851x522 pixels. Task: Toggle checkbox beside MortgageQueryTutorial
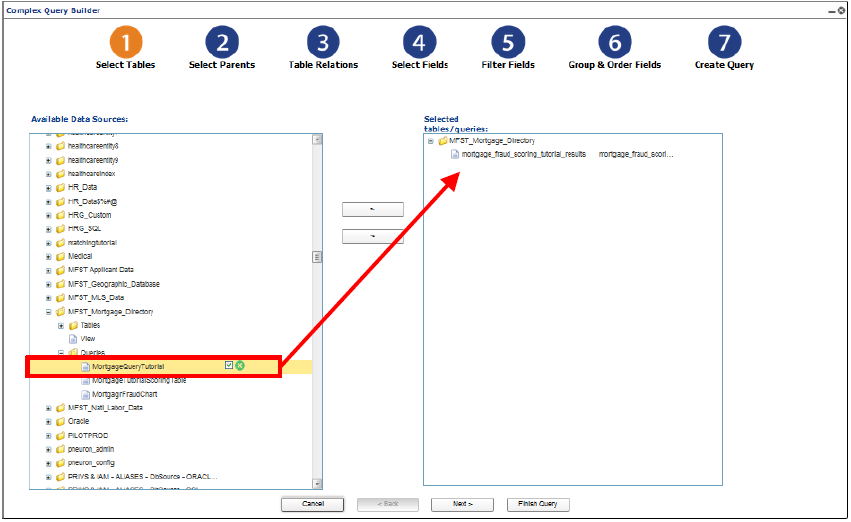pos(229,365)
